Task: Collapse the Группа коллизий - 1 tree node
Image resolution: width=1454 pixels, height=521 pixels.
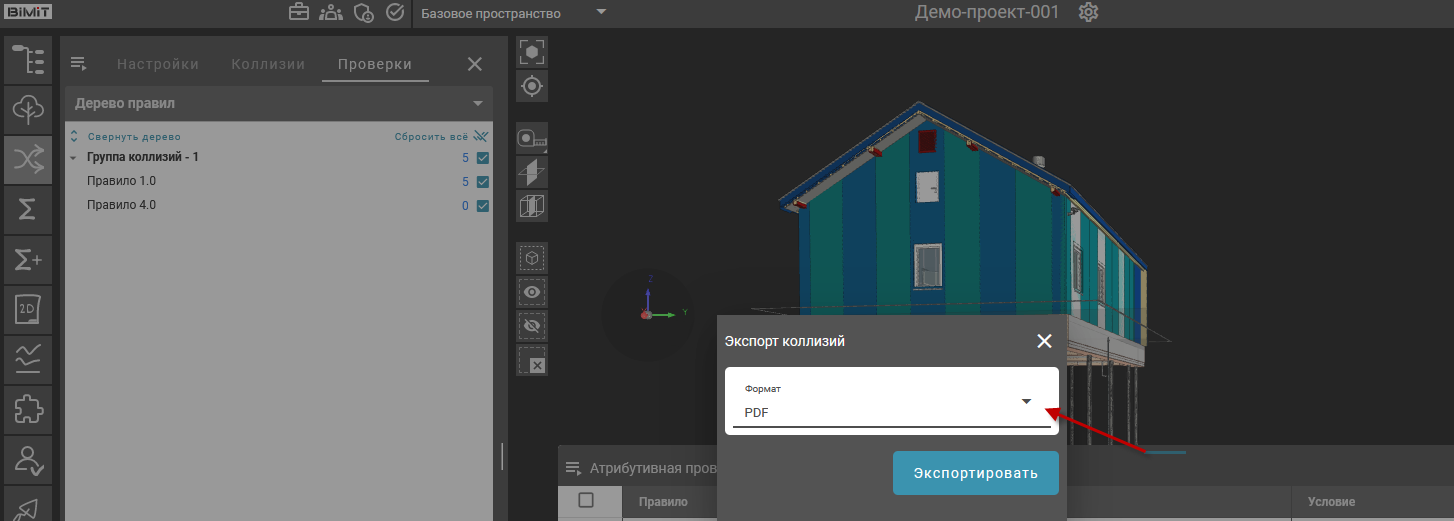Action: tap(74, 158)
